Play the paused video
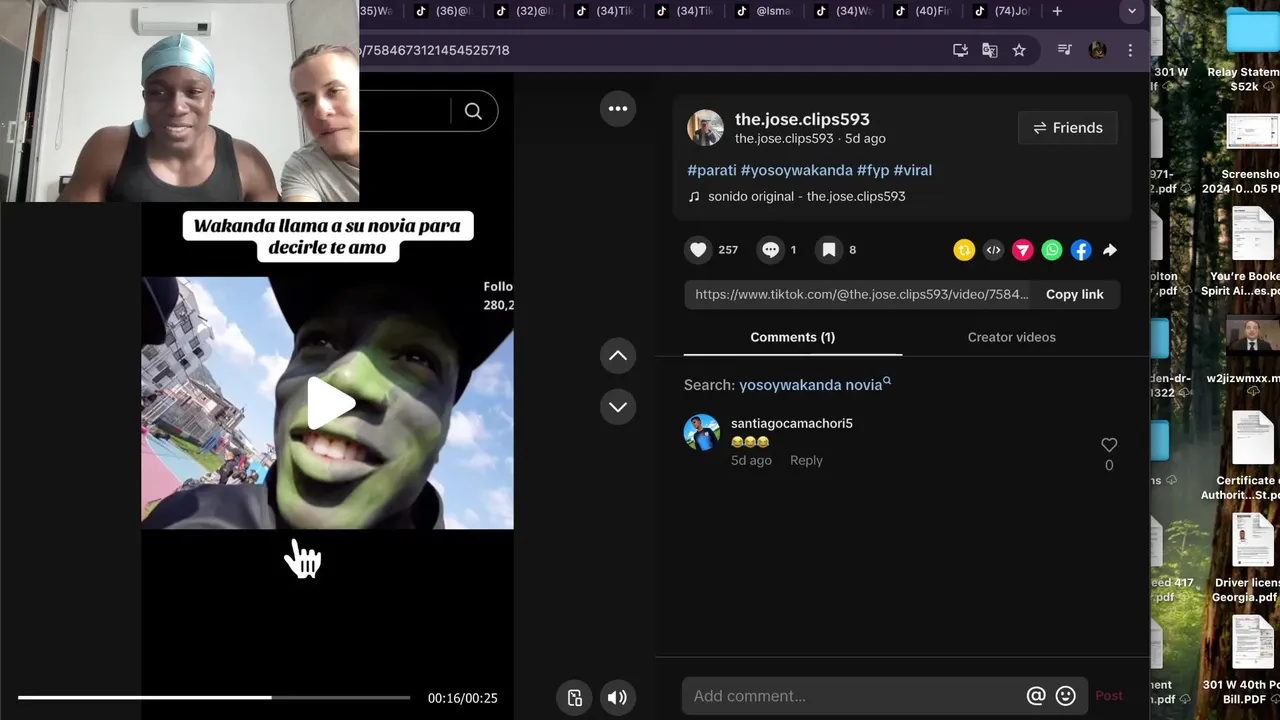 click(329, 402)
